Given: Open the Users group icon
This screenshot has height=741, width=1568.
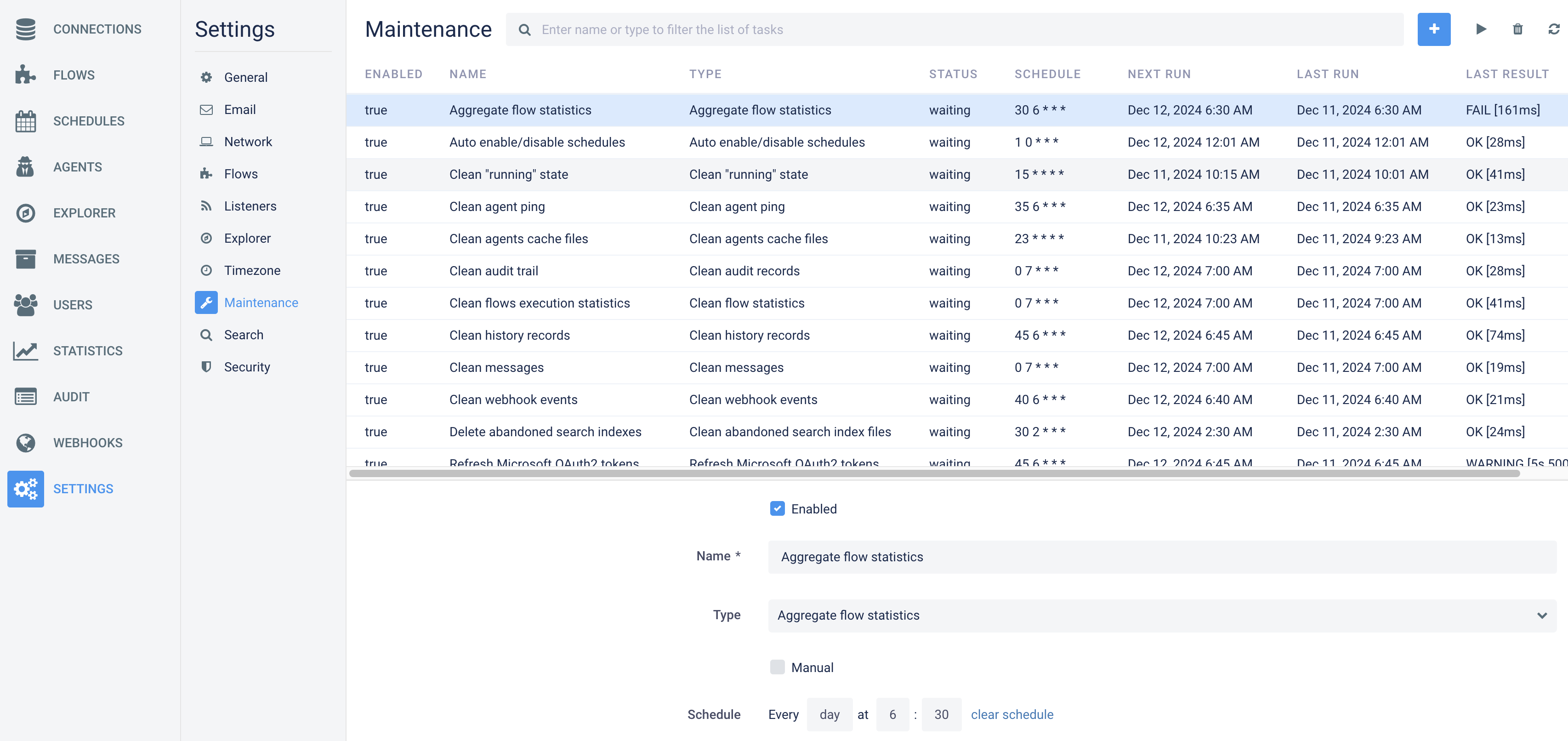Looking at the screenshot, I should (x=26, y=305).
